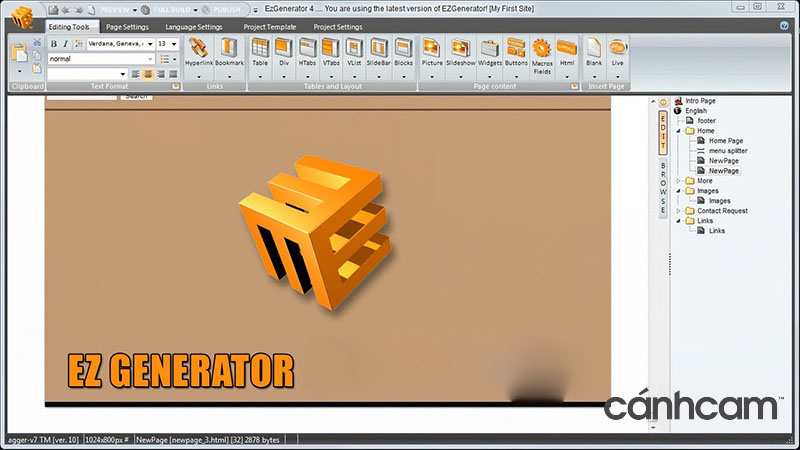
Task: Click the info icon above the EDIT tab
Action: pos(663,102)
